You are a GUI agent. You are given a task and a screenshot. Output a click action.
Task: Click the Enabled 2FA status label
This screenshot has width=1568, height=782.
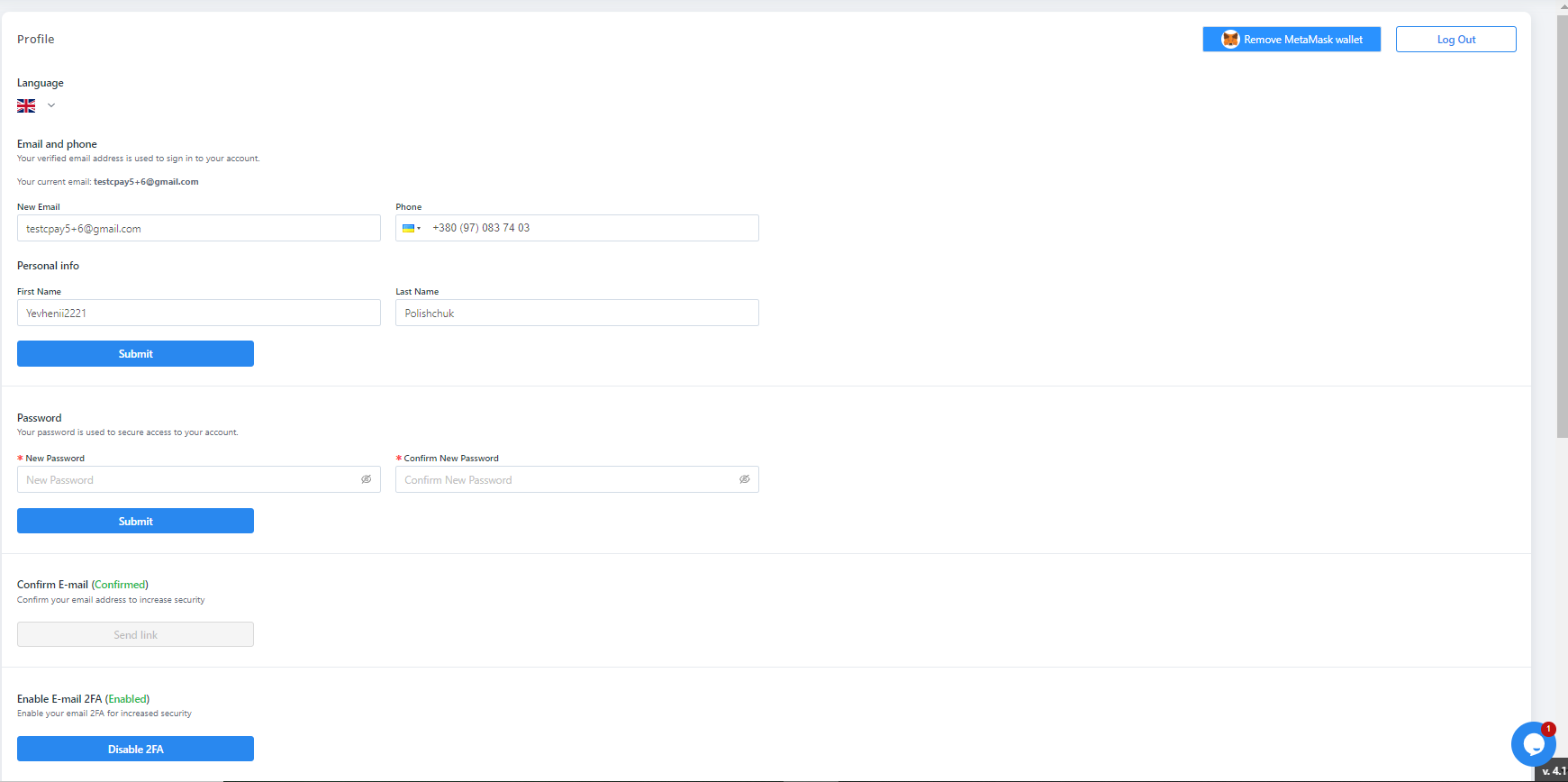128,699
